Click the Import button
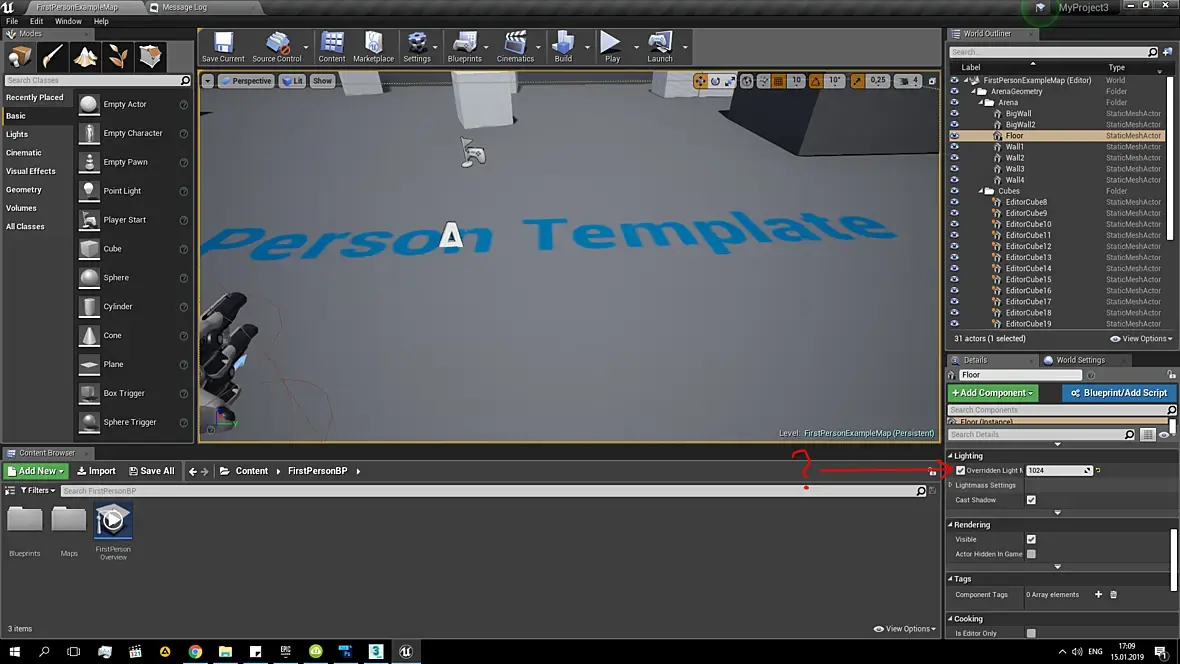Image resolution: width=1180 pixels, height=664 pixels. pos(96,471)
